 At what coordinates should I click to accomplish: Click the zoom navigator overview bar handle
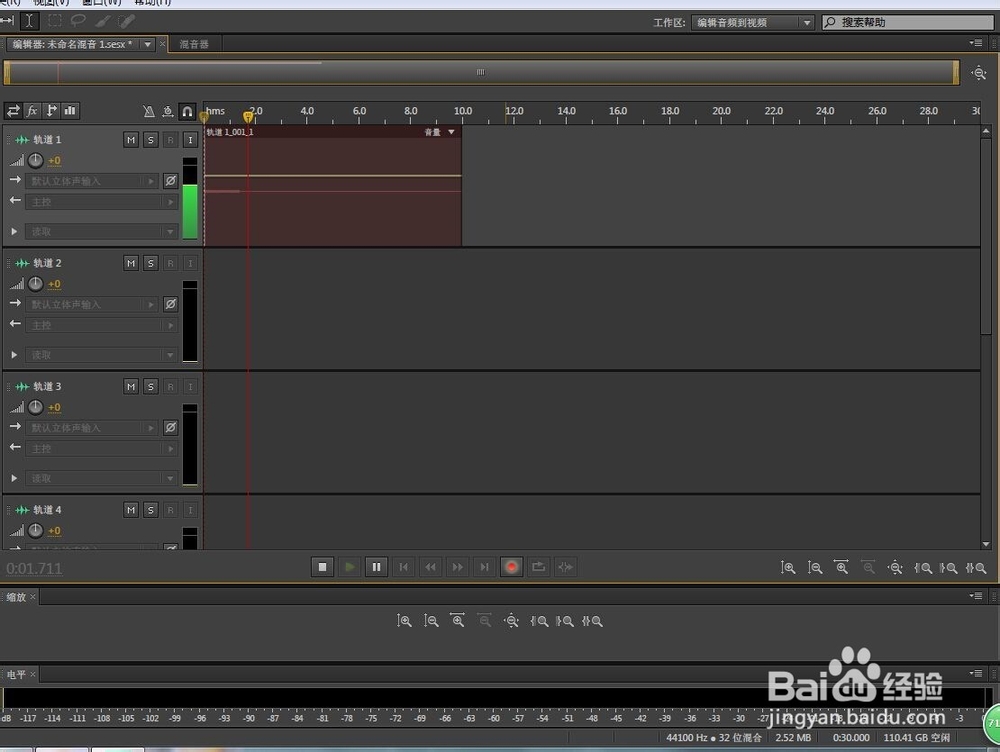480,72
